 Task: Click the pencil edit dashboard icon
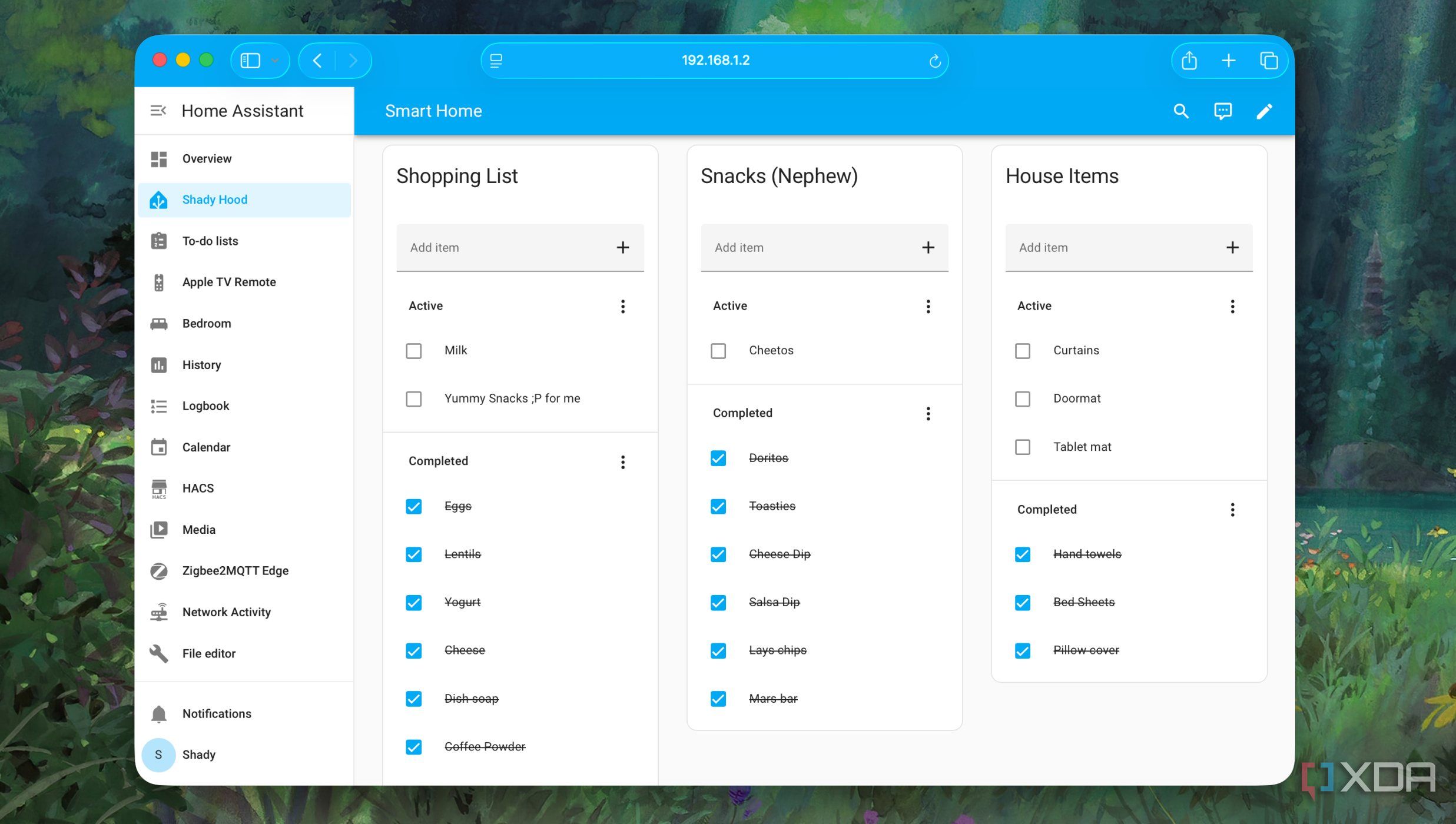coord(1264,111)
